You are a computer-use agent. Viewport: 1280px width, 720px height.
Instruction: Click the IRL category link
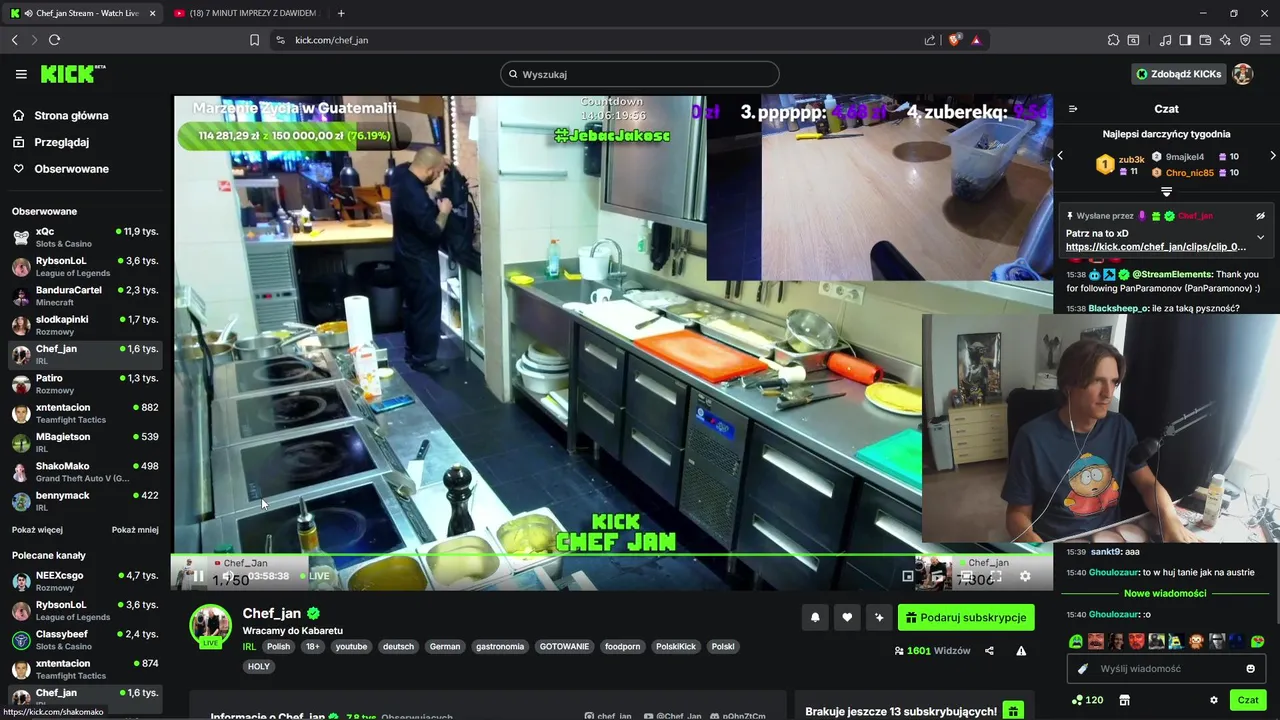249,647
